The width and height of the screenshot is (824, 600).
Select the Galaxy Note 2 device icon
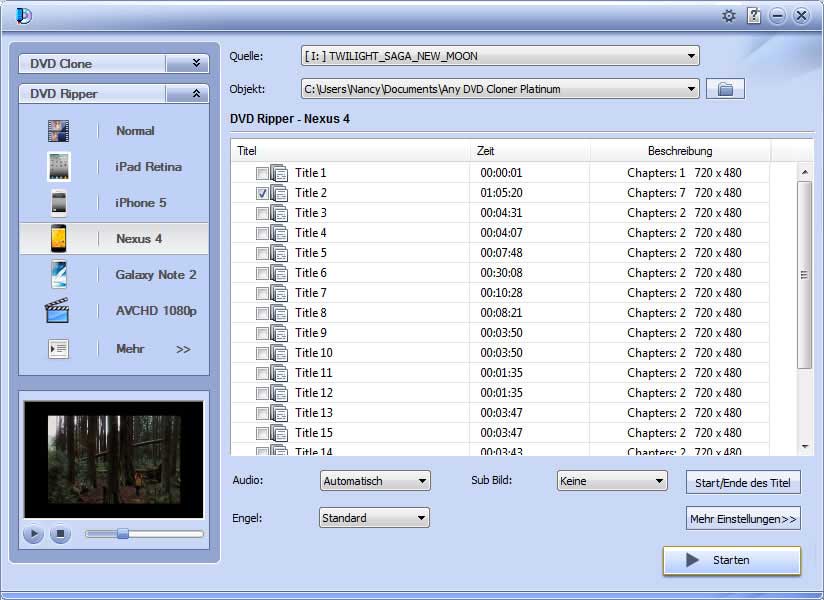coord(59,274)
